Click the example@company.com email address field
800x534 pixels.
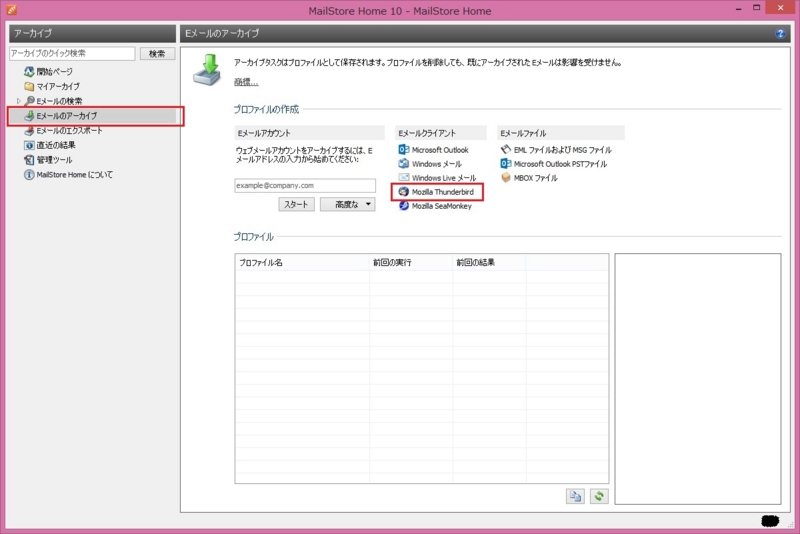click(305, 185)
